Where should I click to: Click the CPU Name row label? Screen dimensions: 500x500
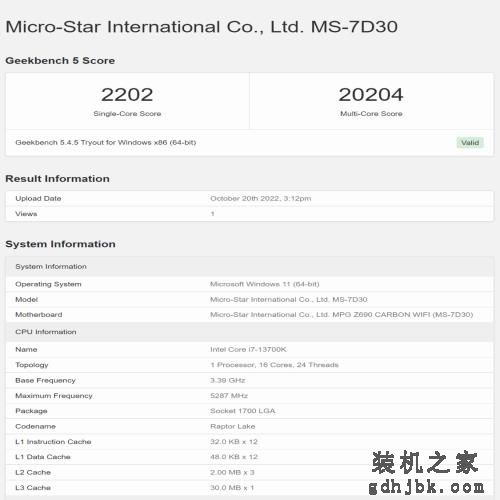point(26,349)
